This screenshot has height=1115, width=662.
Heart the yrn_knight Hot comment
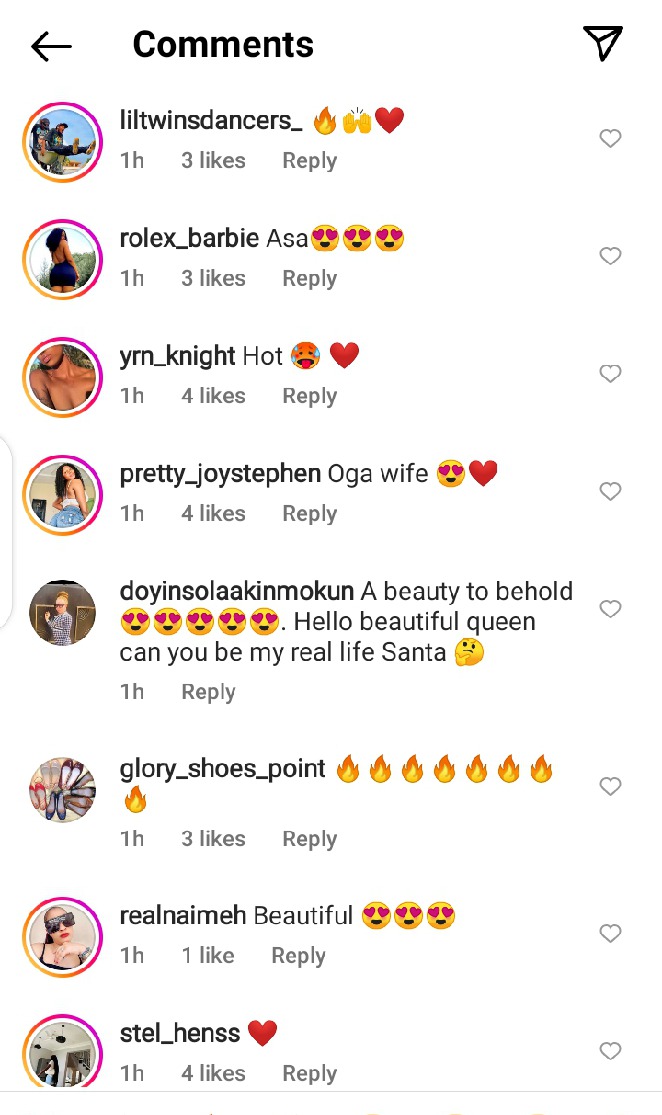tap(610, 374)
